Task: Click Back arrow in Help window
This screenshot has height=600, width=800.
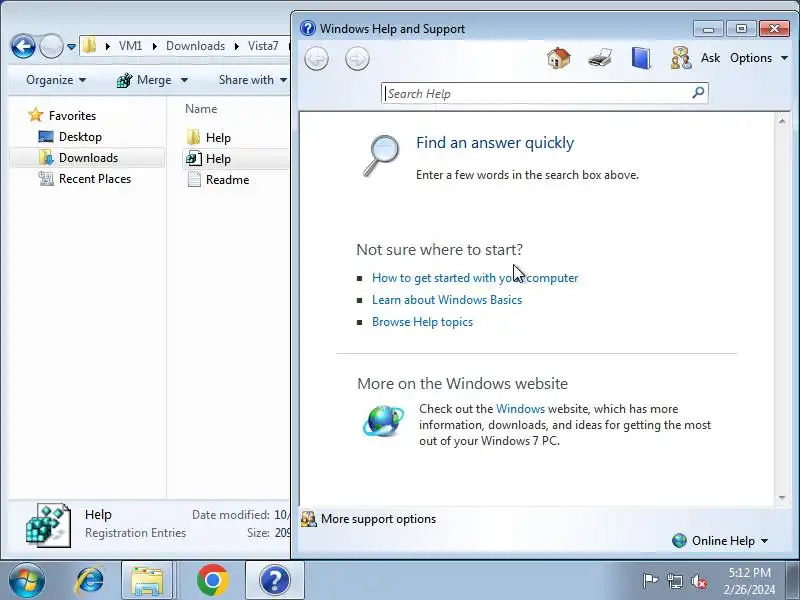Action: [x=316, y=59]
